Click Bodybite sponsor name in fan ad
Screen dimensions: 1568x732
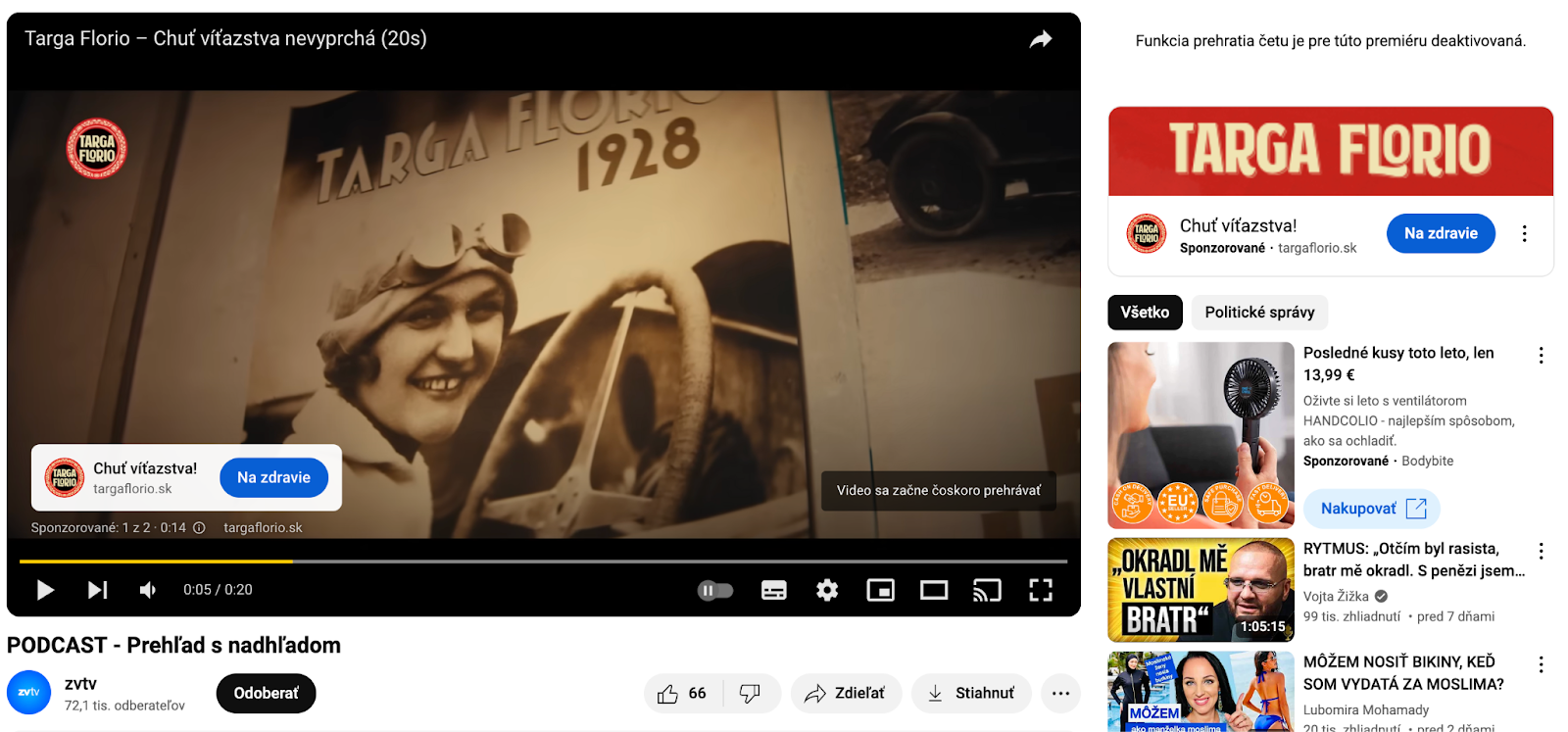tap(1428, 461)
